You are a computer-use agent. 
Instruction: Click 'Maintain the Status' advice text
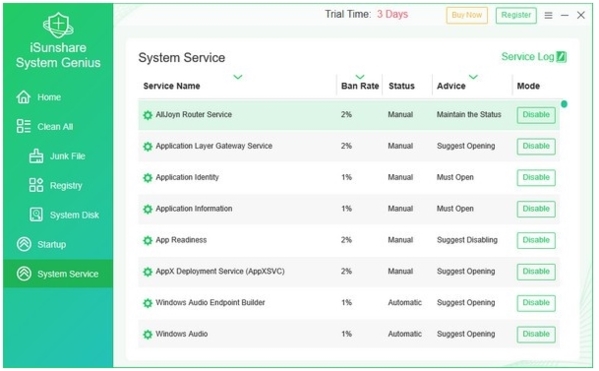(x=469, y=115)
